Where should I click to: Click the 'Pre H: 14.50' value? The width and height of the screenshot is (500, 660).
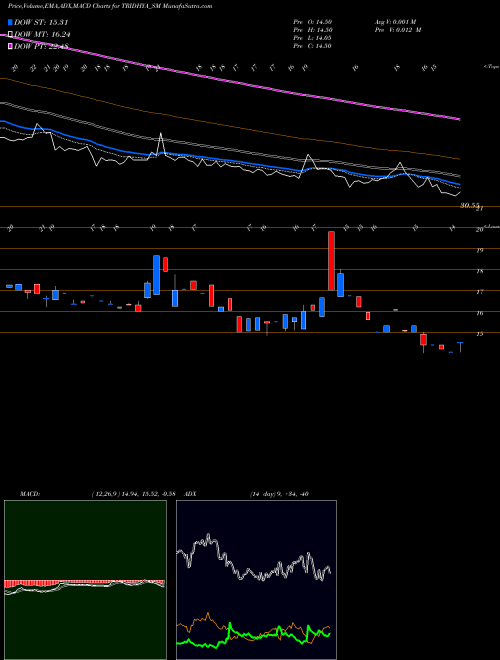[x=312, y=30]
